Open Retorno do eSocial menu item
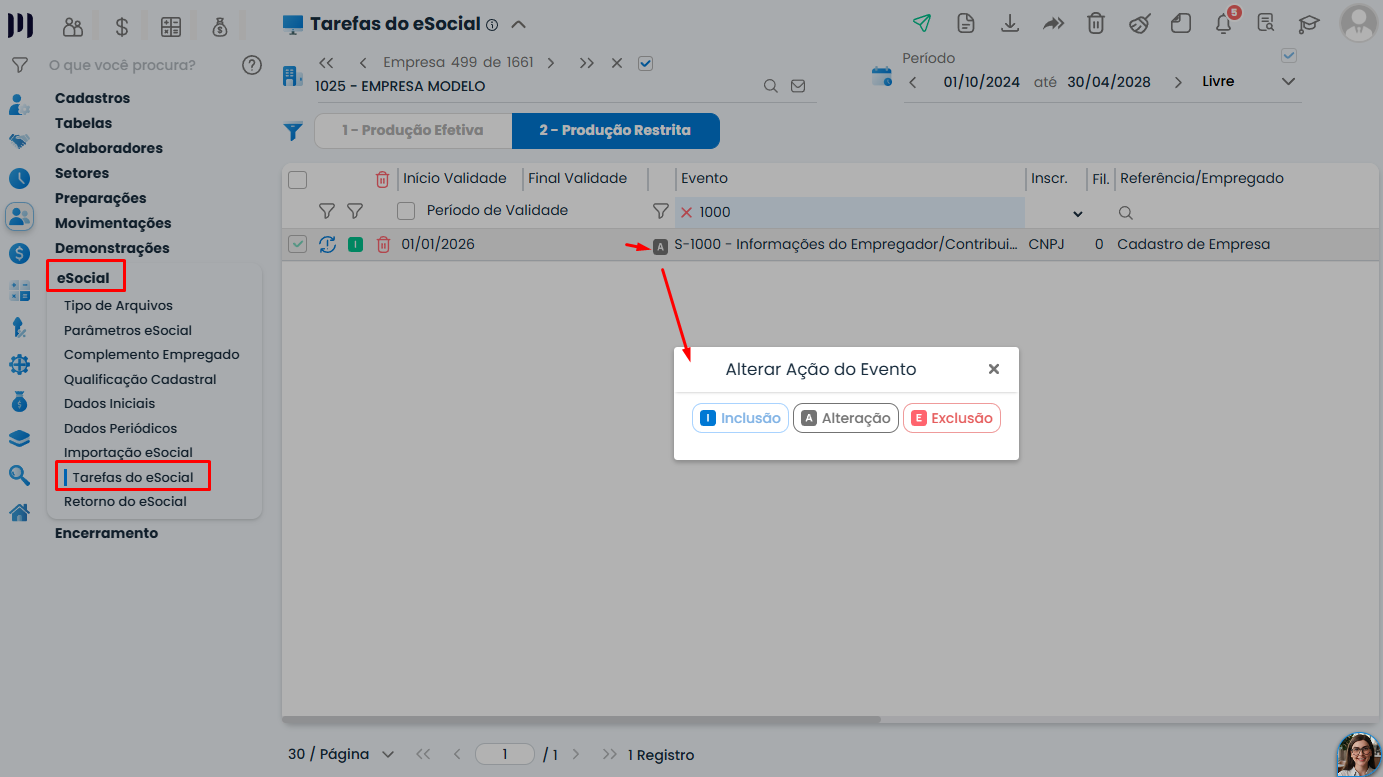The width and height of the screenshot is (1383, 777). pos(125,502)
